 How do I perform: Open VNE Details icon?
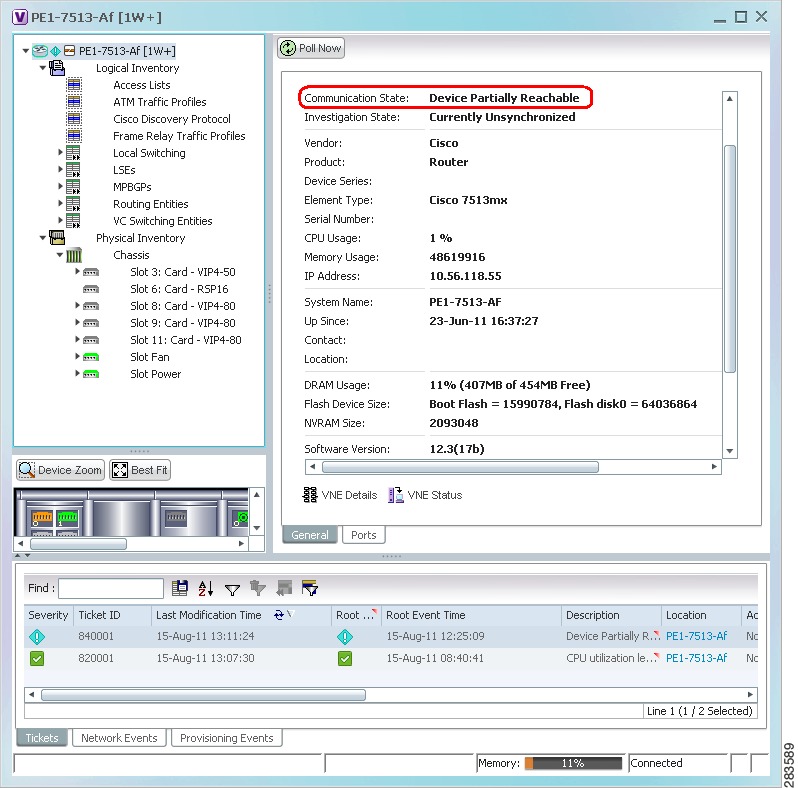[x=310, y=495]
